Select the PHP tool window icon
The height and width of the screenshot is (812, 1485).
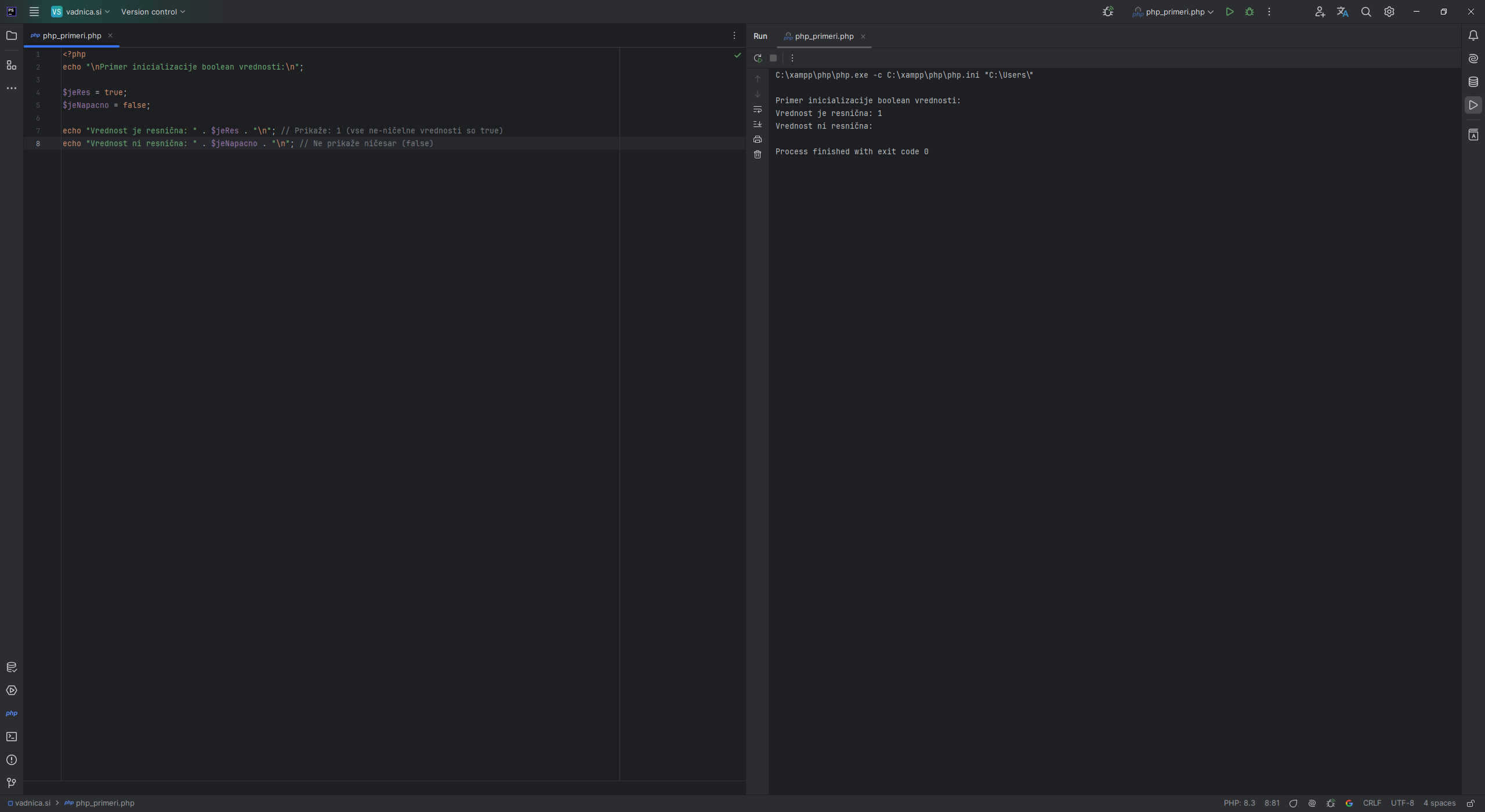[12, 713]
